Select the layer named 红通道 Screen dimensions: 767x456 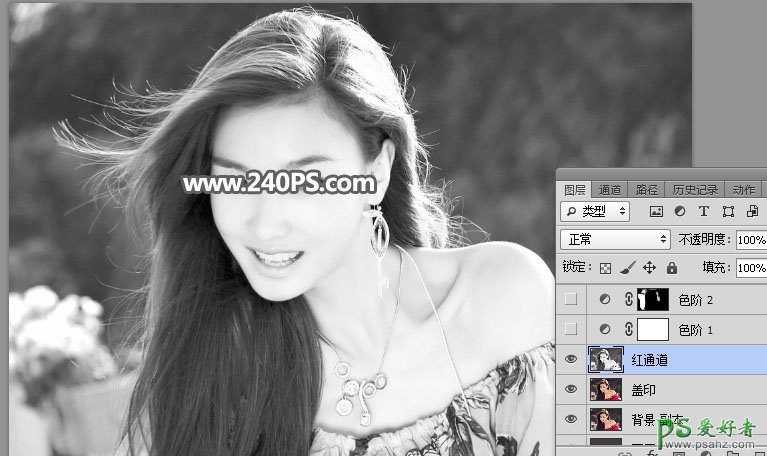coord(649,360)
